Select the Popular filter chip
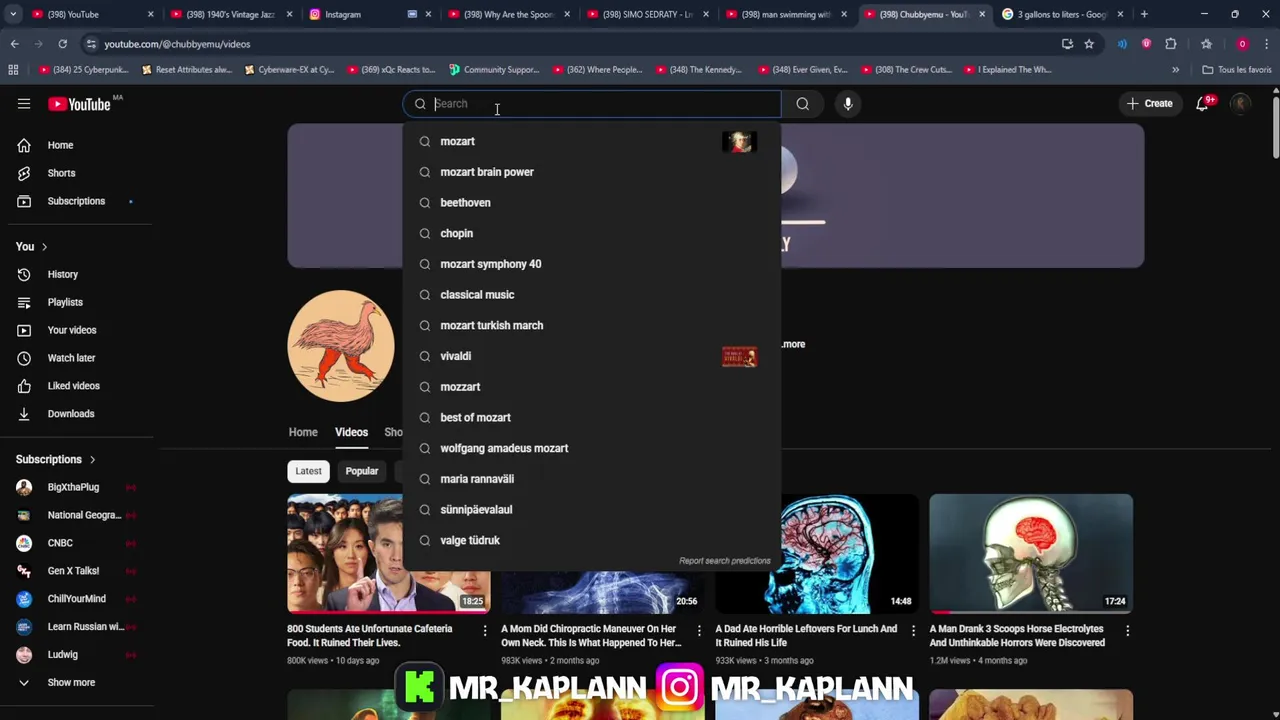1280x720 pixels. [x=362, y=471]
